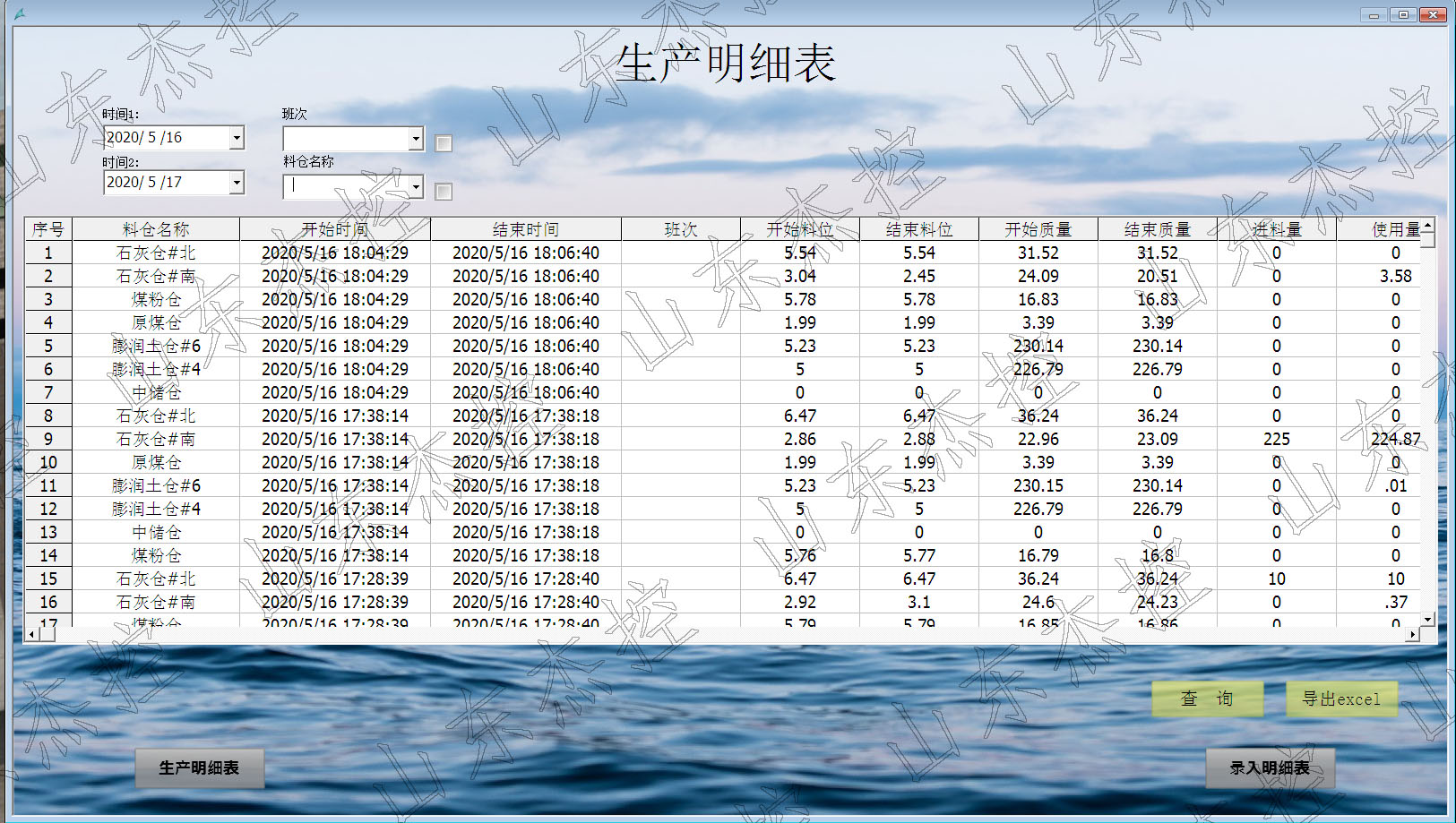Select row header number 9
Image resolution: width=1456 pixels, height=823 pixels.
[x=48, y=440]
